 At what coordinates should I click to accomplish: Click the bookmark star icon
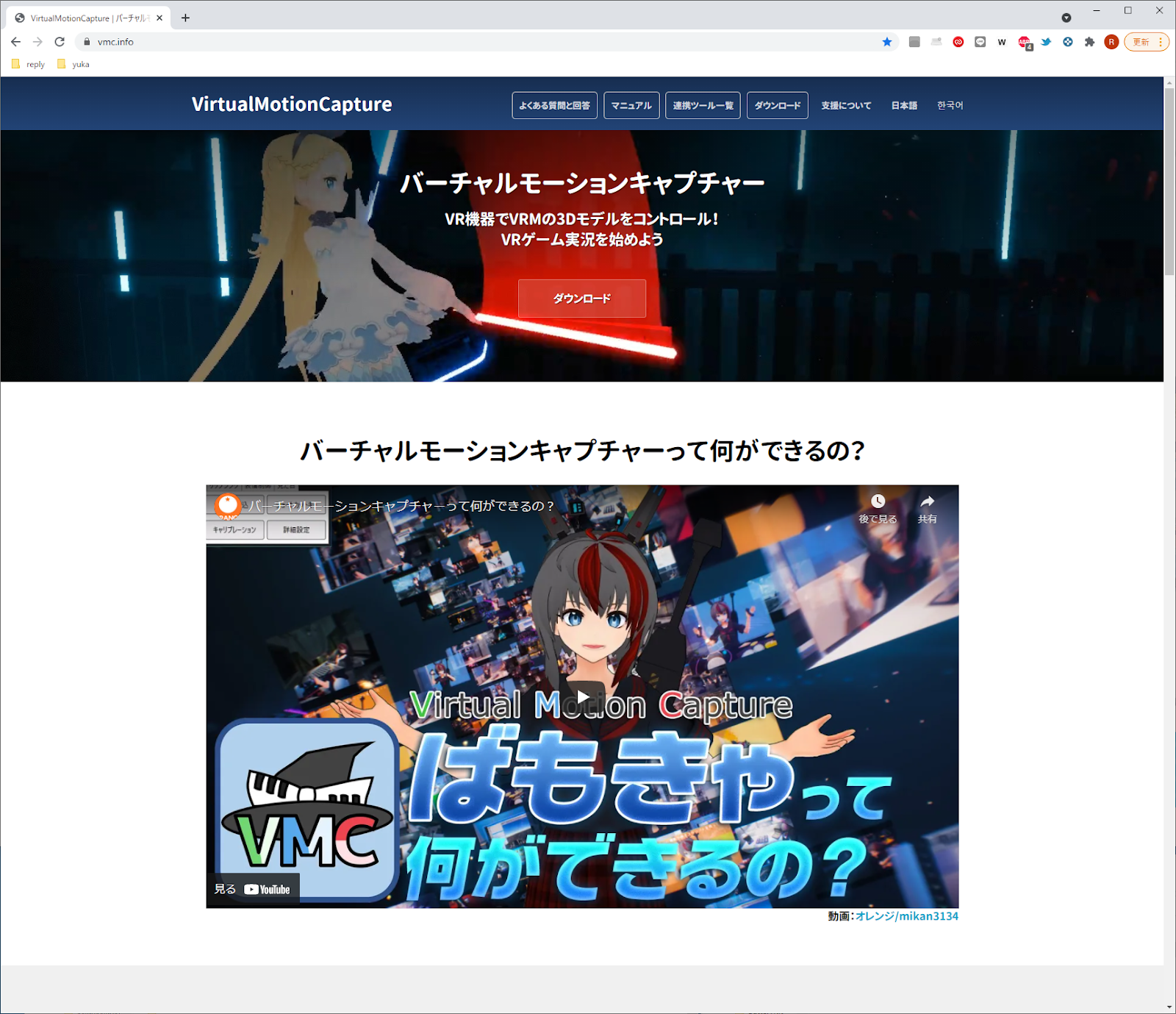click(887, 42)
